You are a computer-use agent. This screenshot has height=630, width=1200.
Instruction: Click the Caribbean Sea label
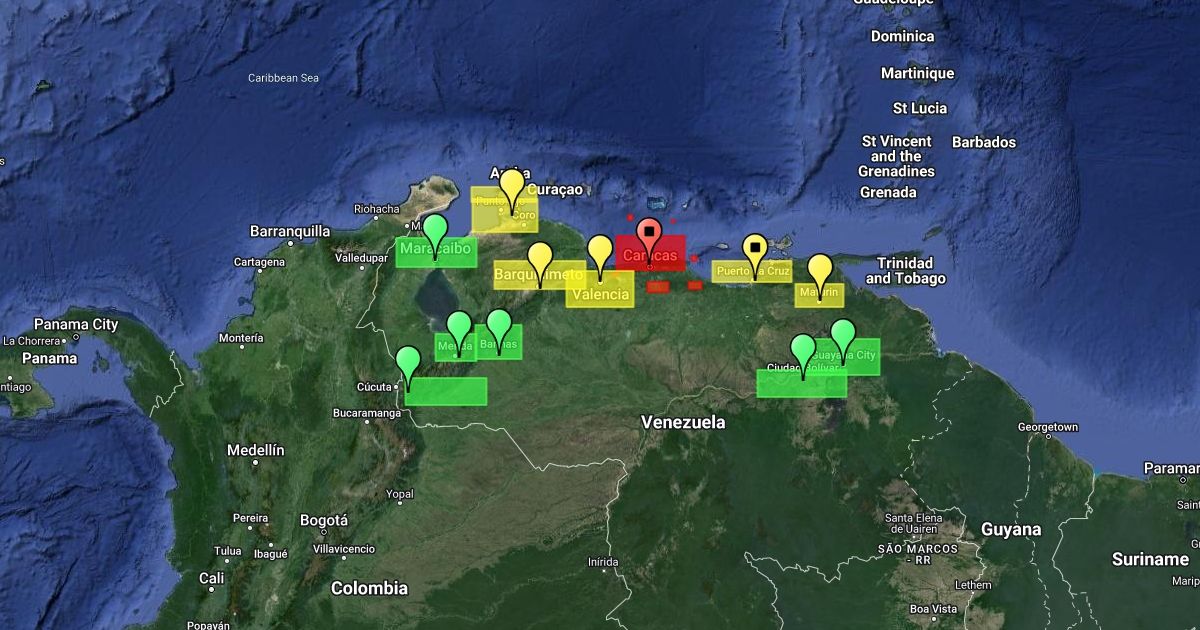(283, 78)
